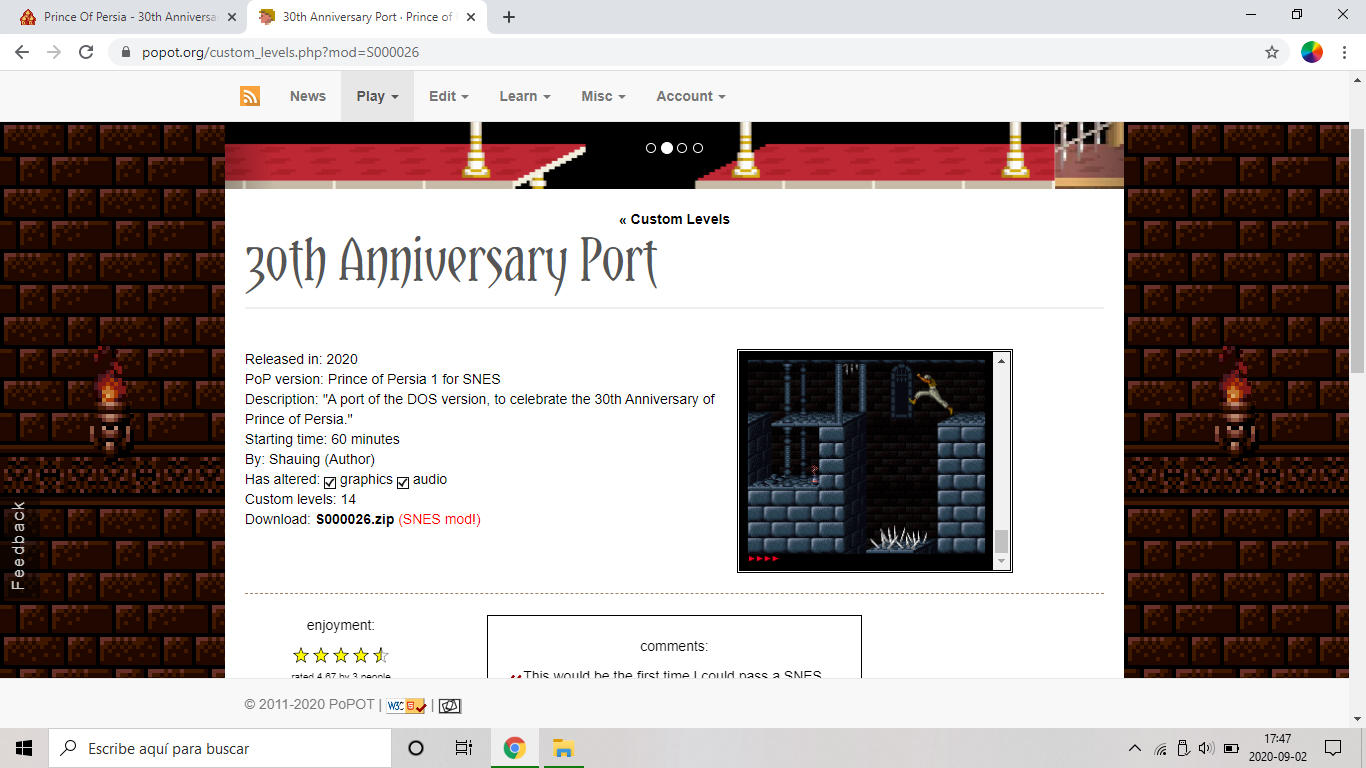
Task: Bookmark this page with star icon
Action: [1272, 52]
